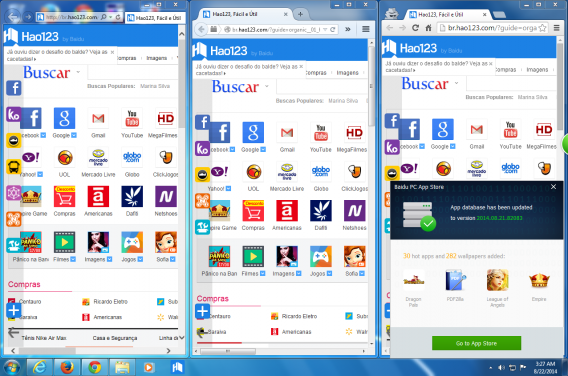Open YouTube icon in Internet Explorer window
This screenshot has width=568, height=376.
132,118
